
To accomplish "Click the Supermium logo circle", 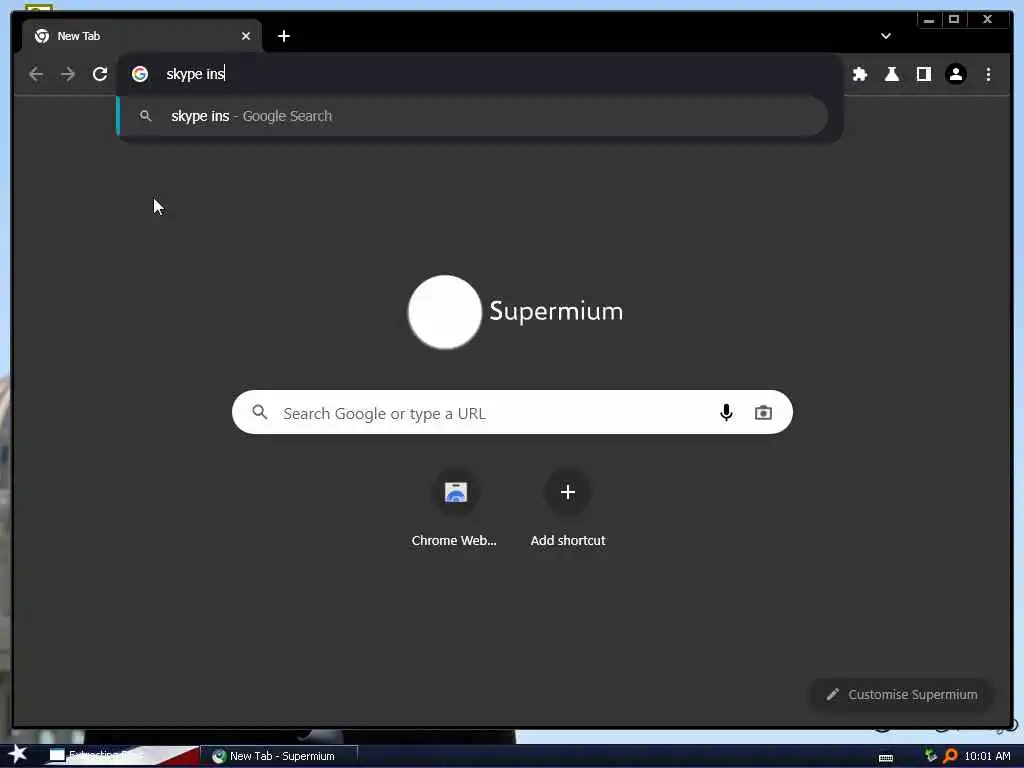I will [445, 312].
